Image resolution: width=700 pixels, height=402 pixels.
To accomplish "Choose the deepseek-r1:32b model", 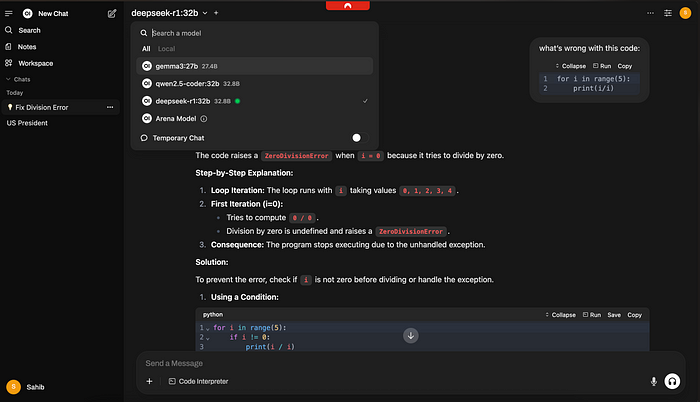I will (x=254, y=101).
